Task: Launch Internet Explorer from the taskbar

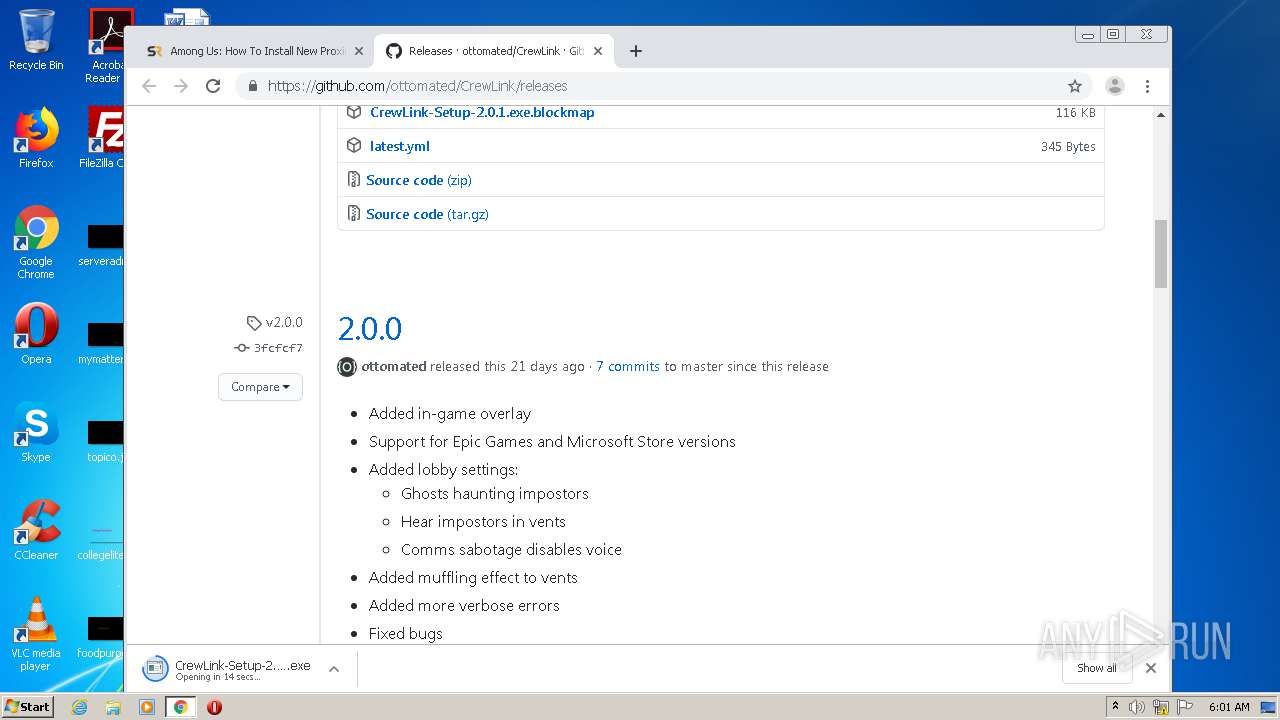Action: pyautogui.click(x=79, y=707)
